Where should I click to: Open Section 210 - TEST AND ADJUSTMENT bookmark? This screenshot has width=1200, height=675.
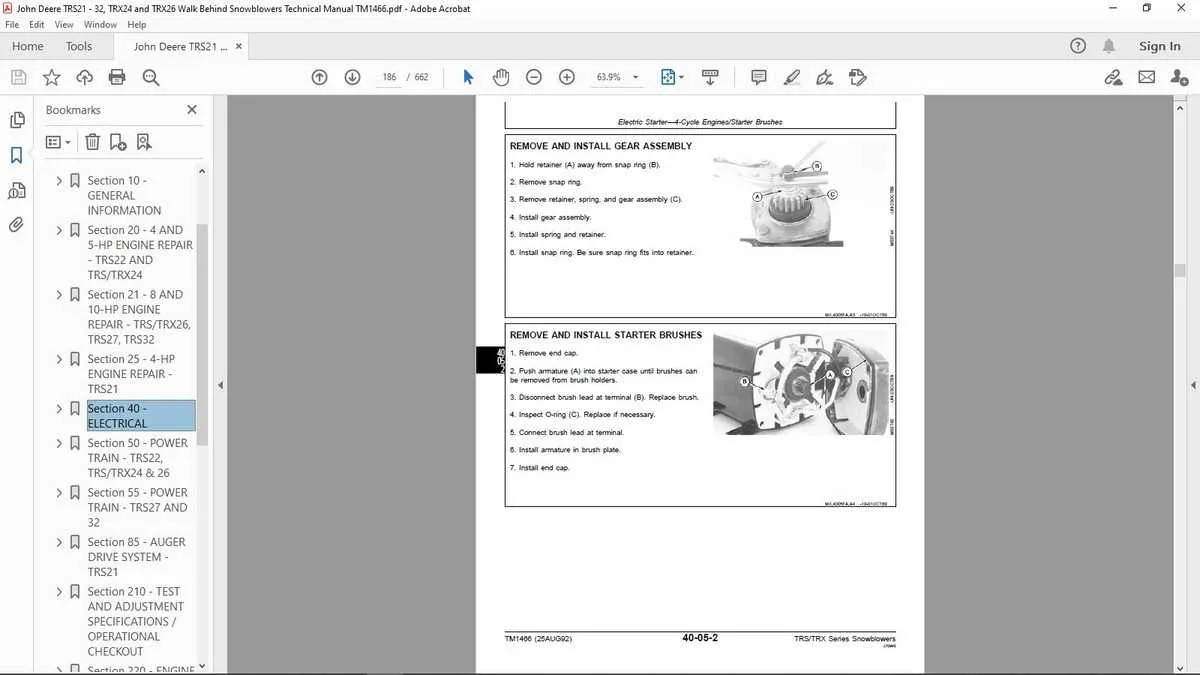136,621
